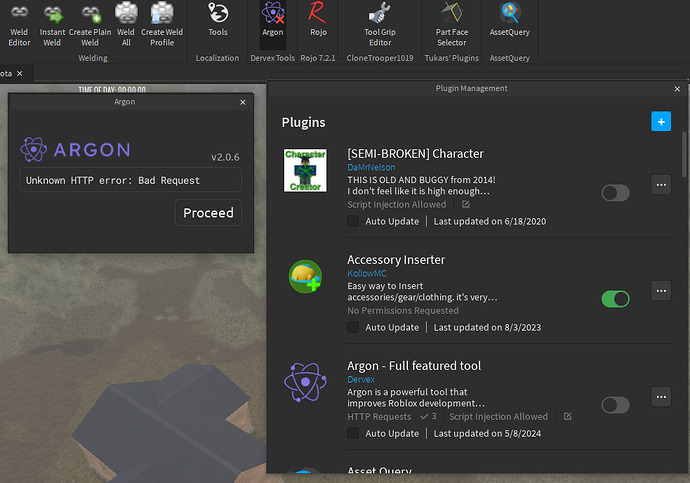Click the [SEMI-BROKEN] Character plugin title
690x483 pixels.
tap(415, 154)
